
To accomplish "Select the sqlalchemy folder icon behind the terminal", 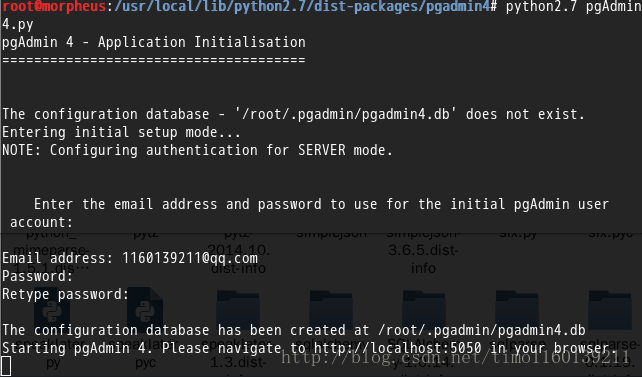I will (x=331, y=310).
